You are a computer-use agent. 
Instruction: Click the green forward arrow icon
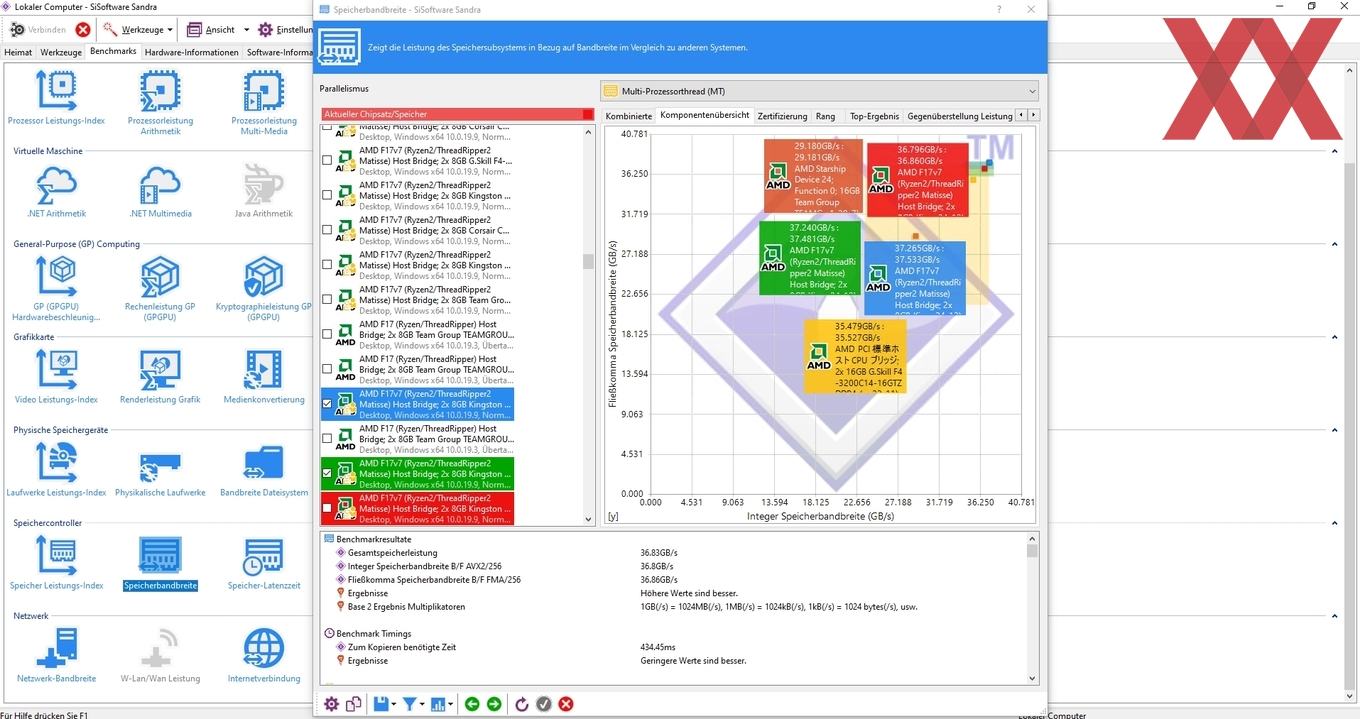point(494,704)
